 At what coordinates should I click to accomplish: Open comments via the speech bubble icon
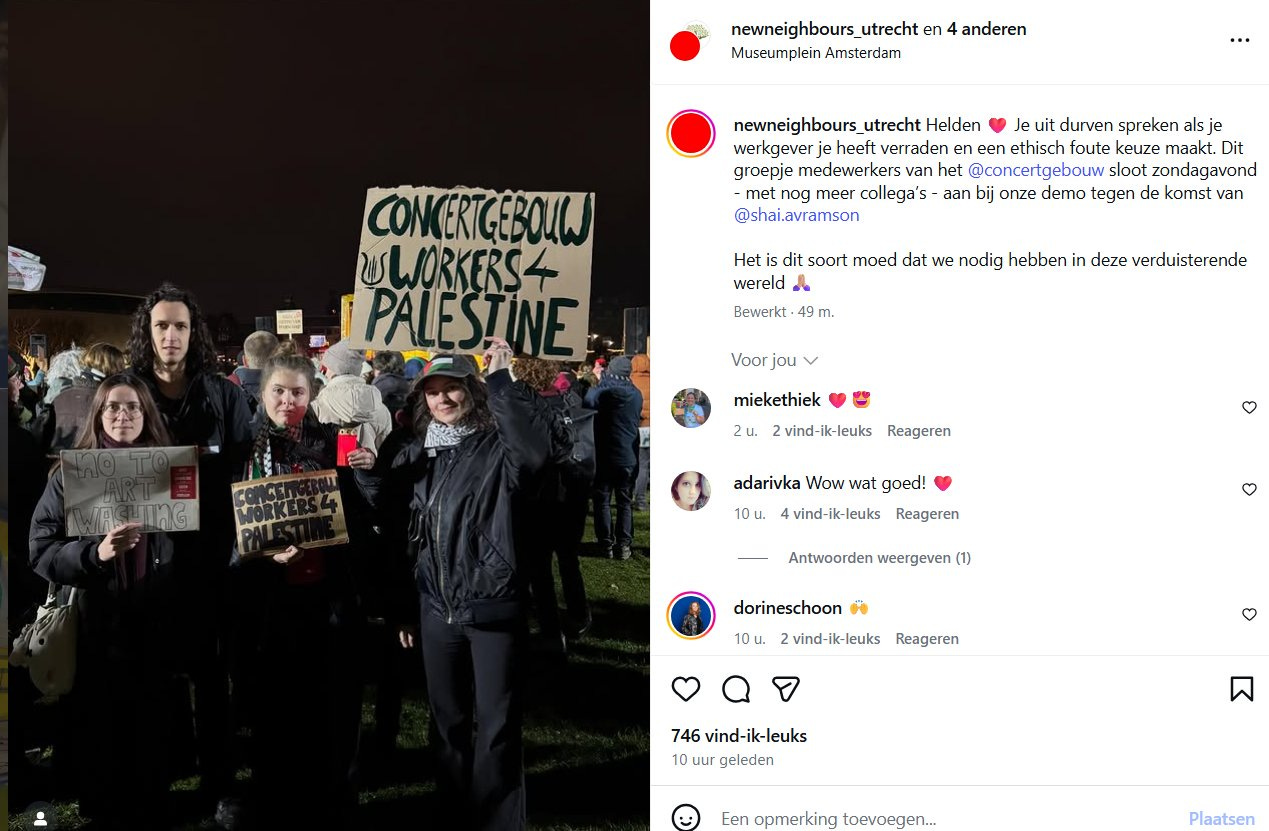[x=736, y=689]
